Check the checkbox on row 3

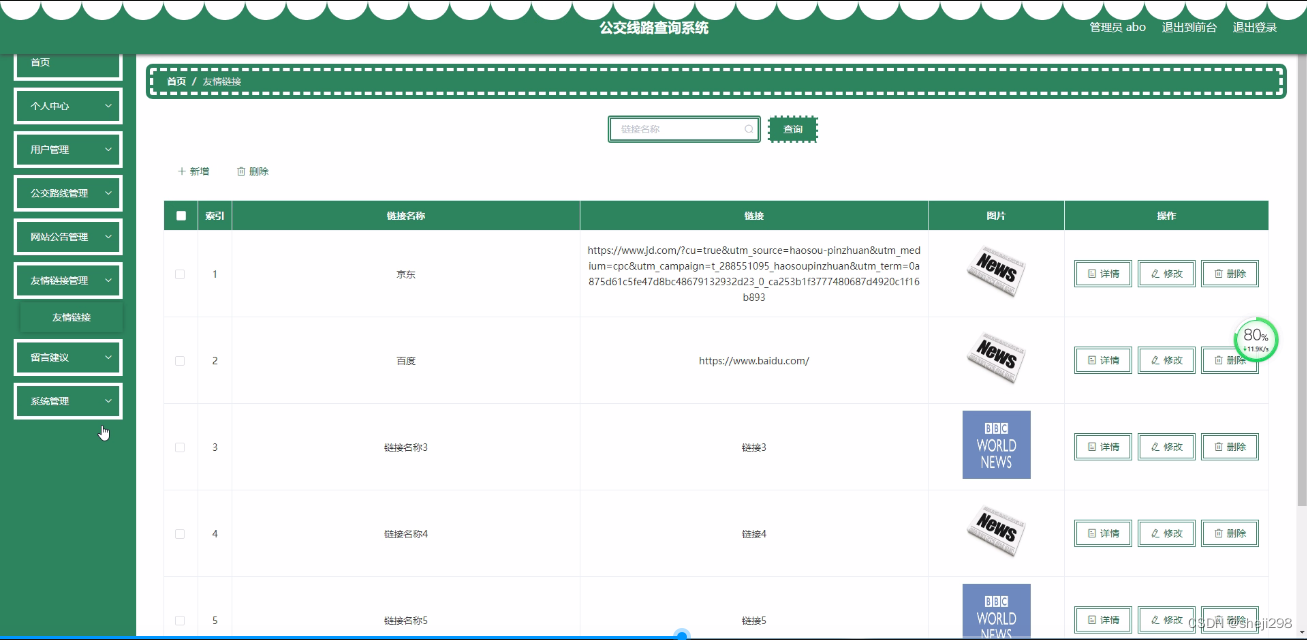tap(180, 447)
